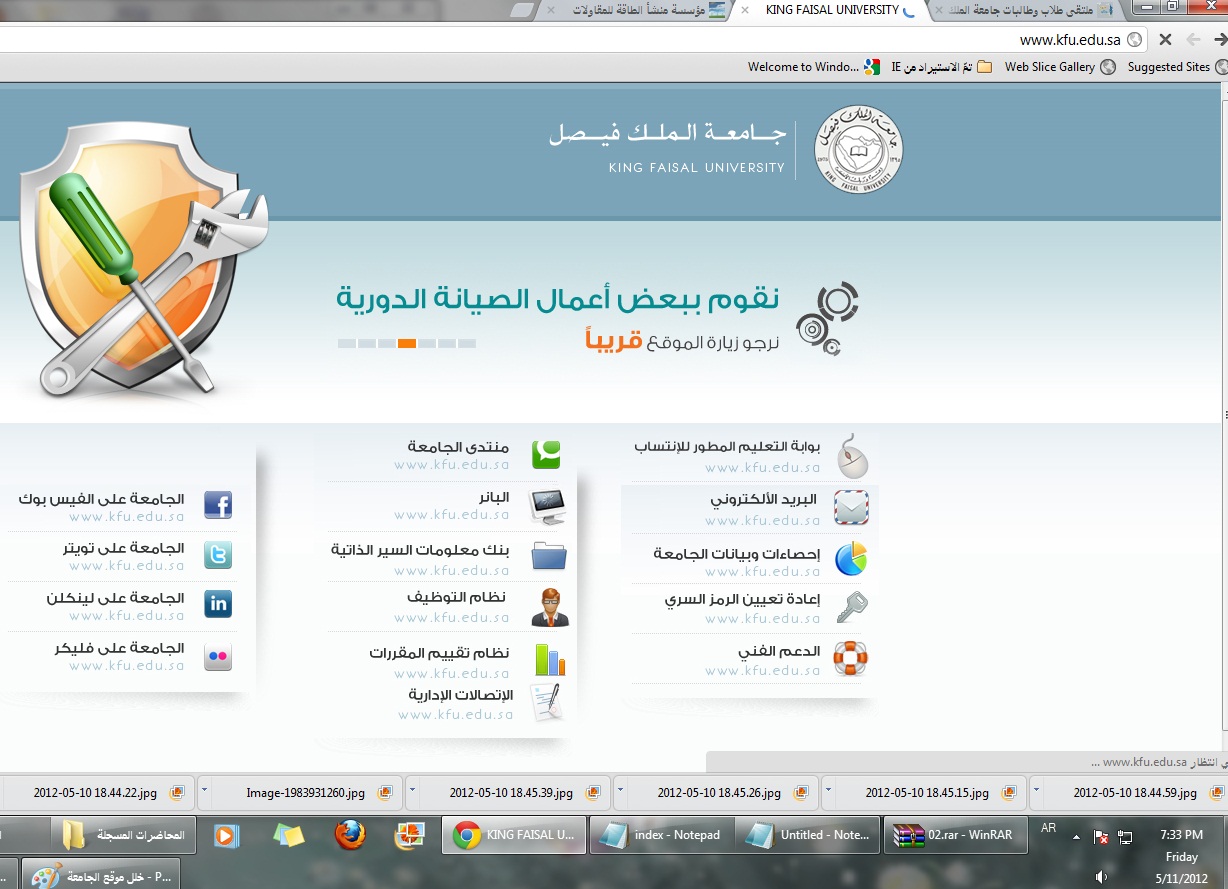Image resolution: width=1228 pixels, height=889 pixels.
Task: Close the 'مؤسسة منشأ الطاقة للمقاولات' tab
Action: click(551, 10)
